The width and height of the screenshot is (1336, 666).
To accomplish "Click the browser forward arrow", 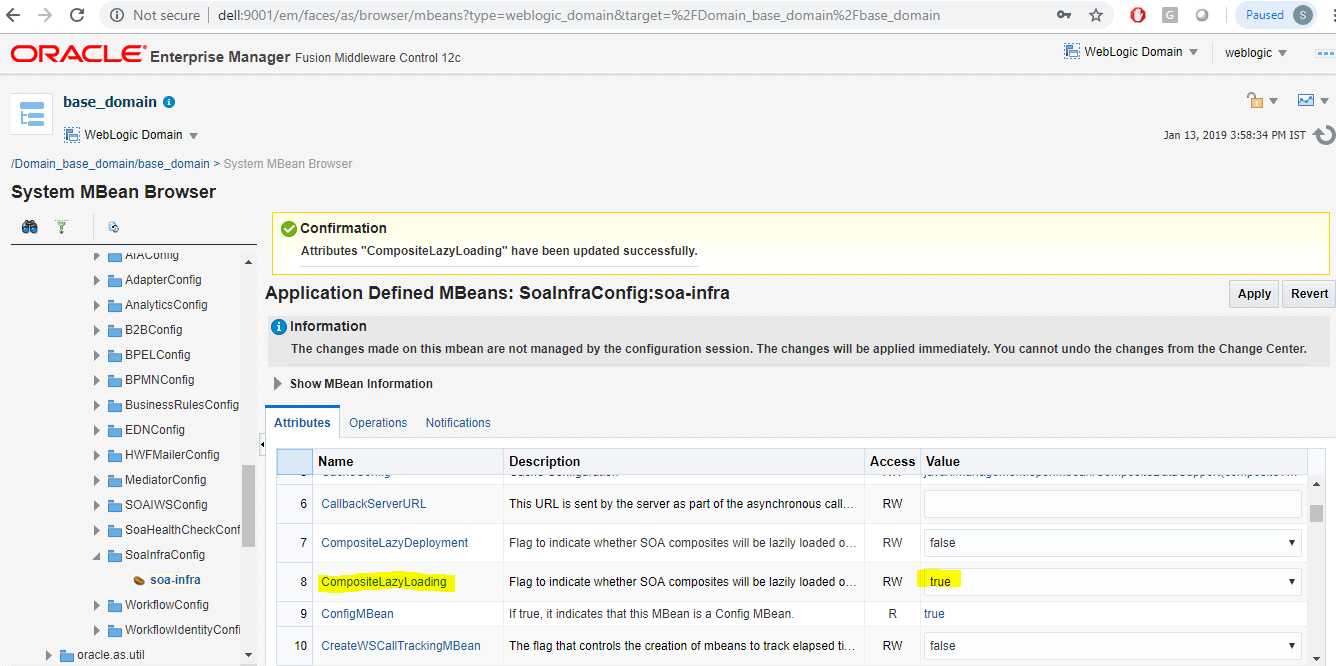I will [47, 15].
